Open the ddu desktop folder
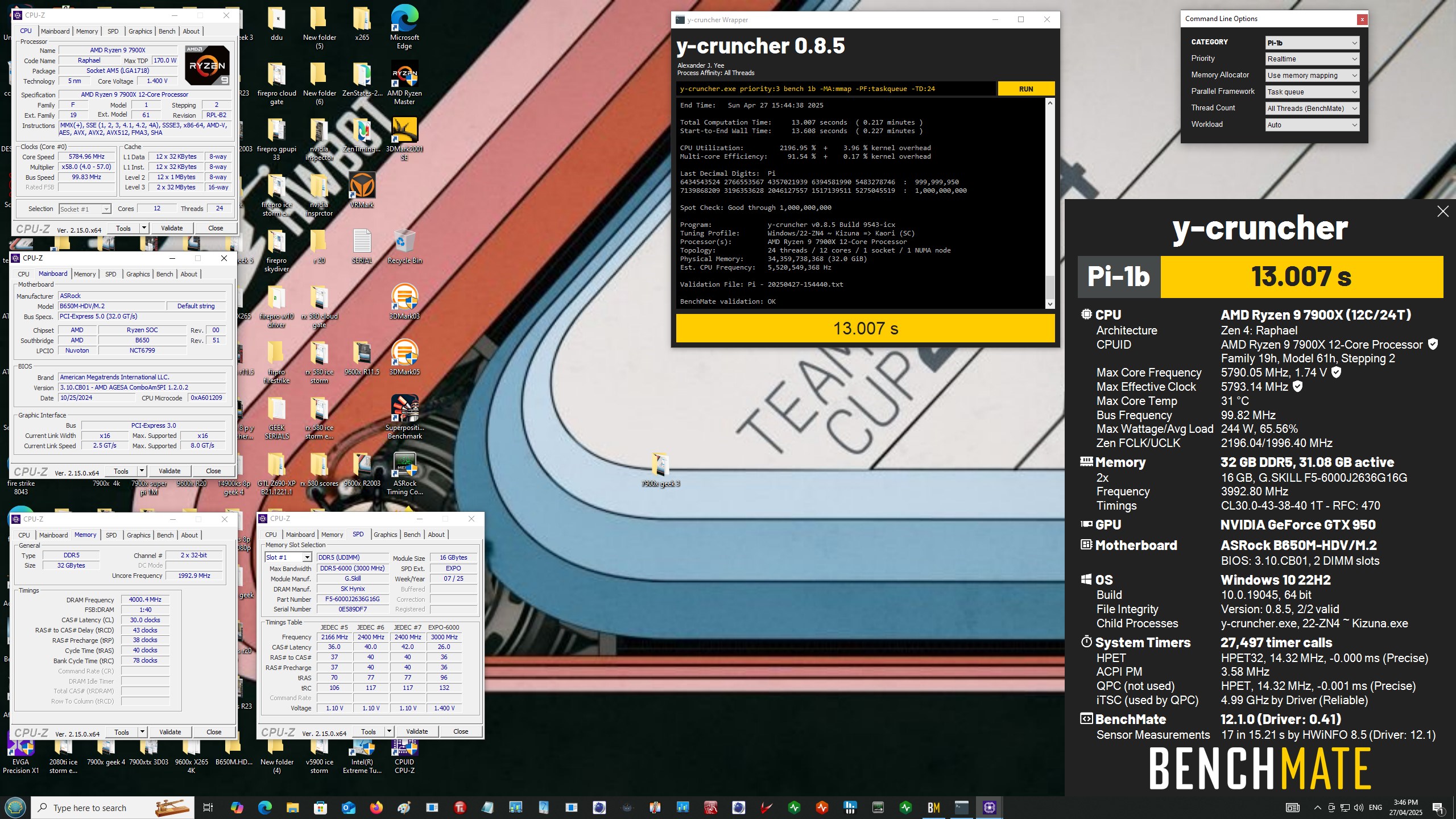This screenshot has height=819, width=1456. [276, 23]
